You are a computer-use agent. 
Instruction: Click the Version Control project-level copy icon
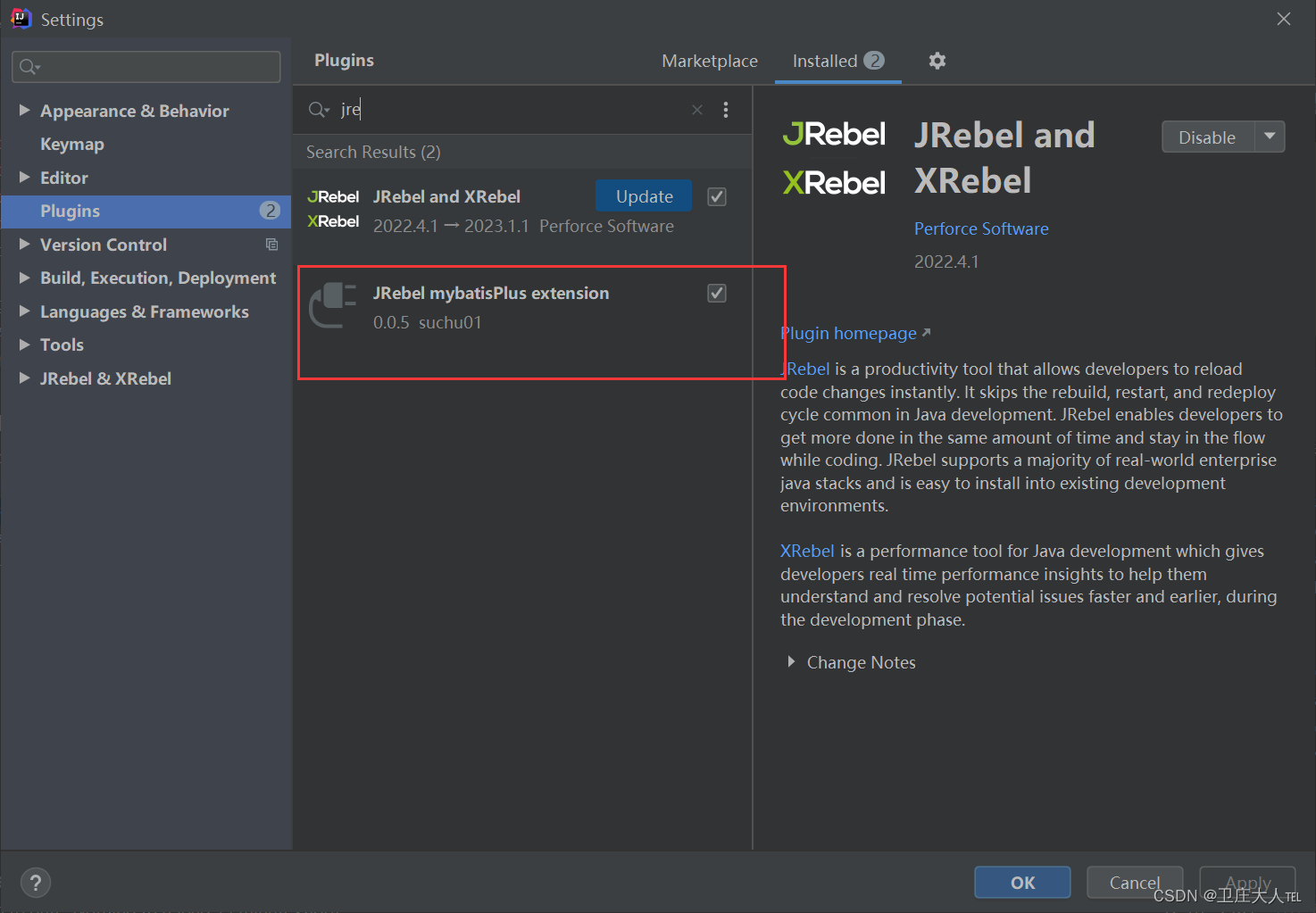coord(272,245)
